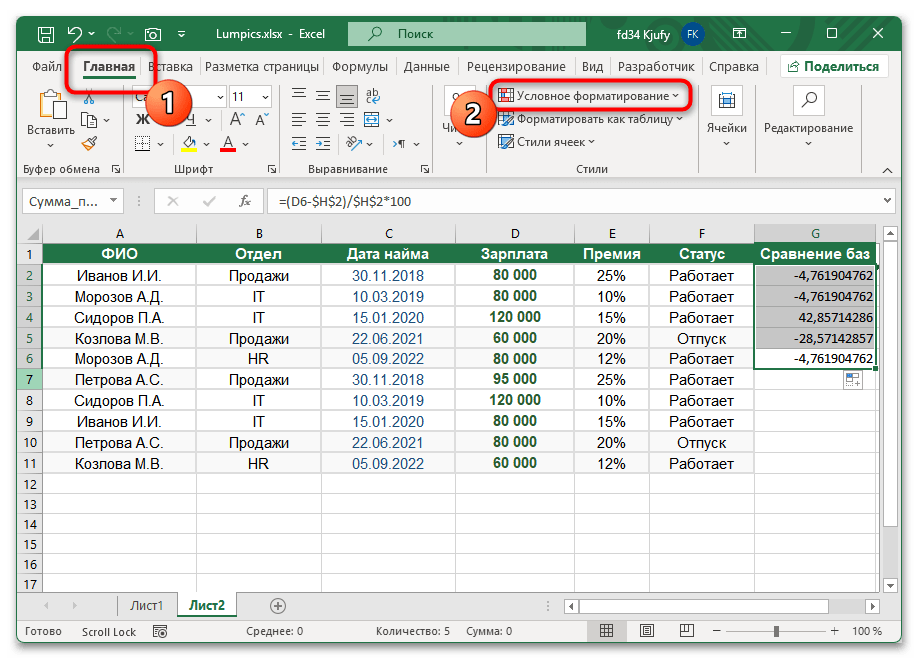Click the camera icon in quick access toolbar
The image size is (918, 659).
(153, 34)
